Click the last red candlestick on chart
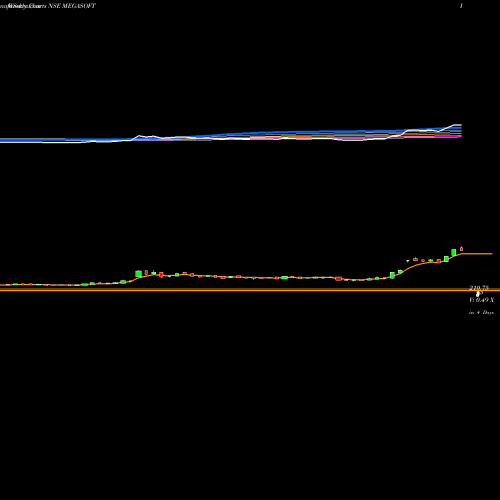The image size is (500, 500). pos(462,249)
